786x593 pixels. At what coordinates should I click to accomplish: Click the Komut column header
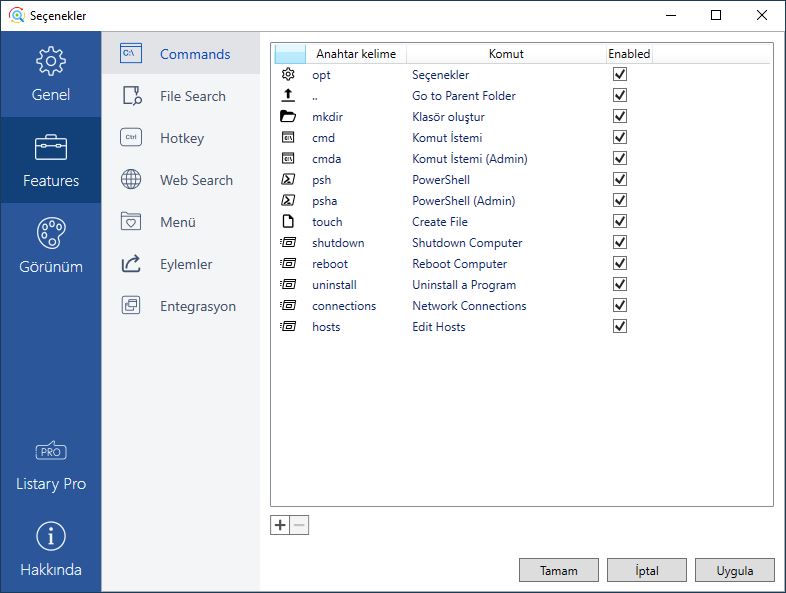506,54
